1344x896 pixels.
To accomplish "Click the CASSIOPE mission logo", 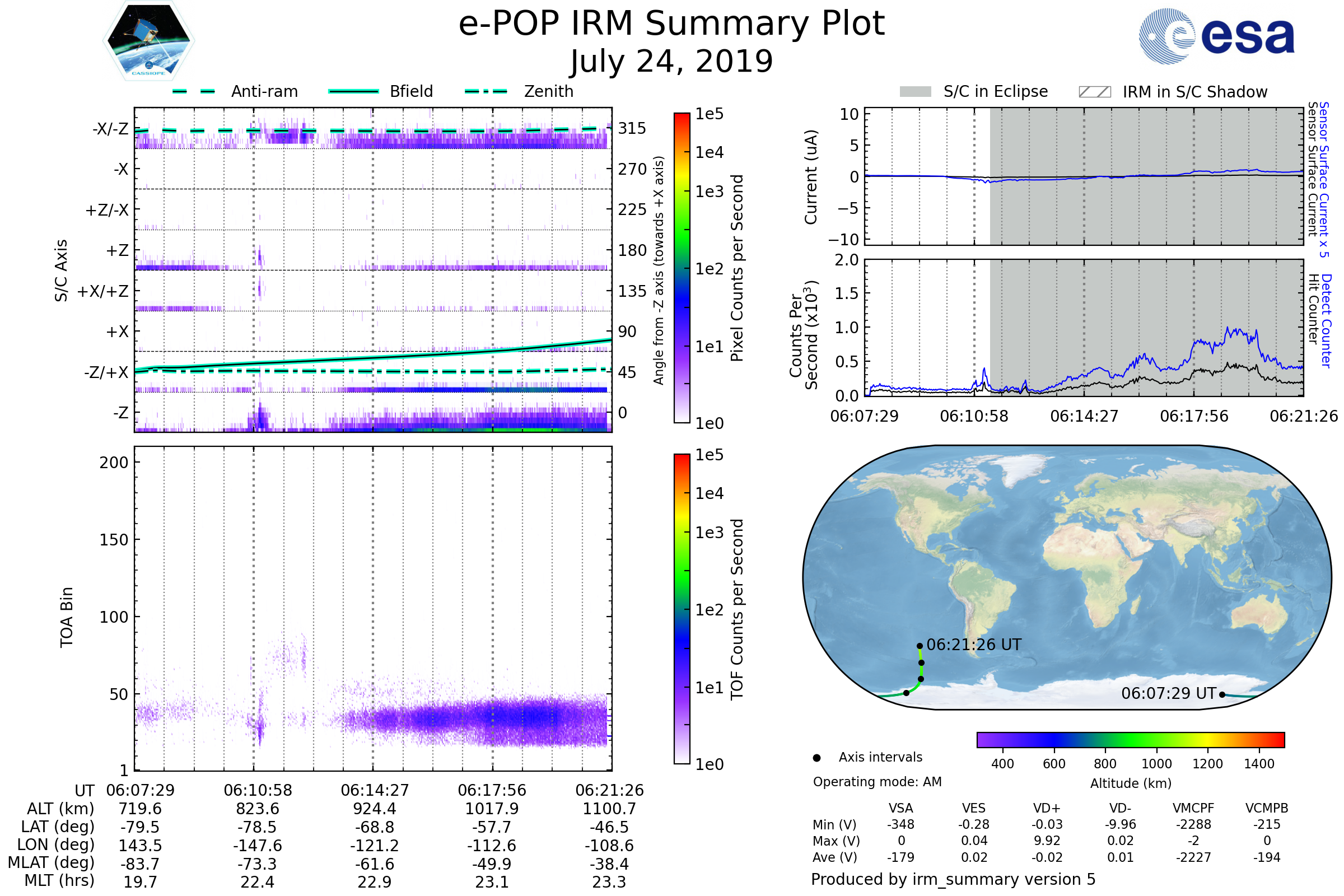I will point(148,41).
